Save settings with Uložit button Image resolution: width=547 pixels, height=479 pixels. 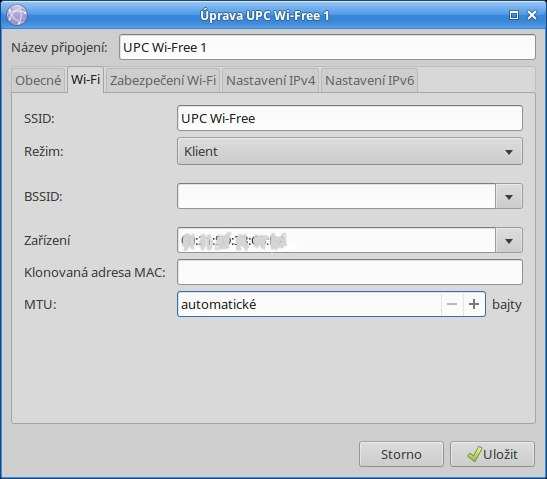click(x=492, y=454)
